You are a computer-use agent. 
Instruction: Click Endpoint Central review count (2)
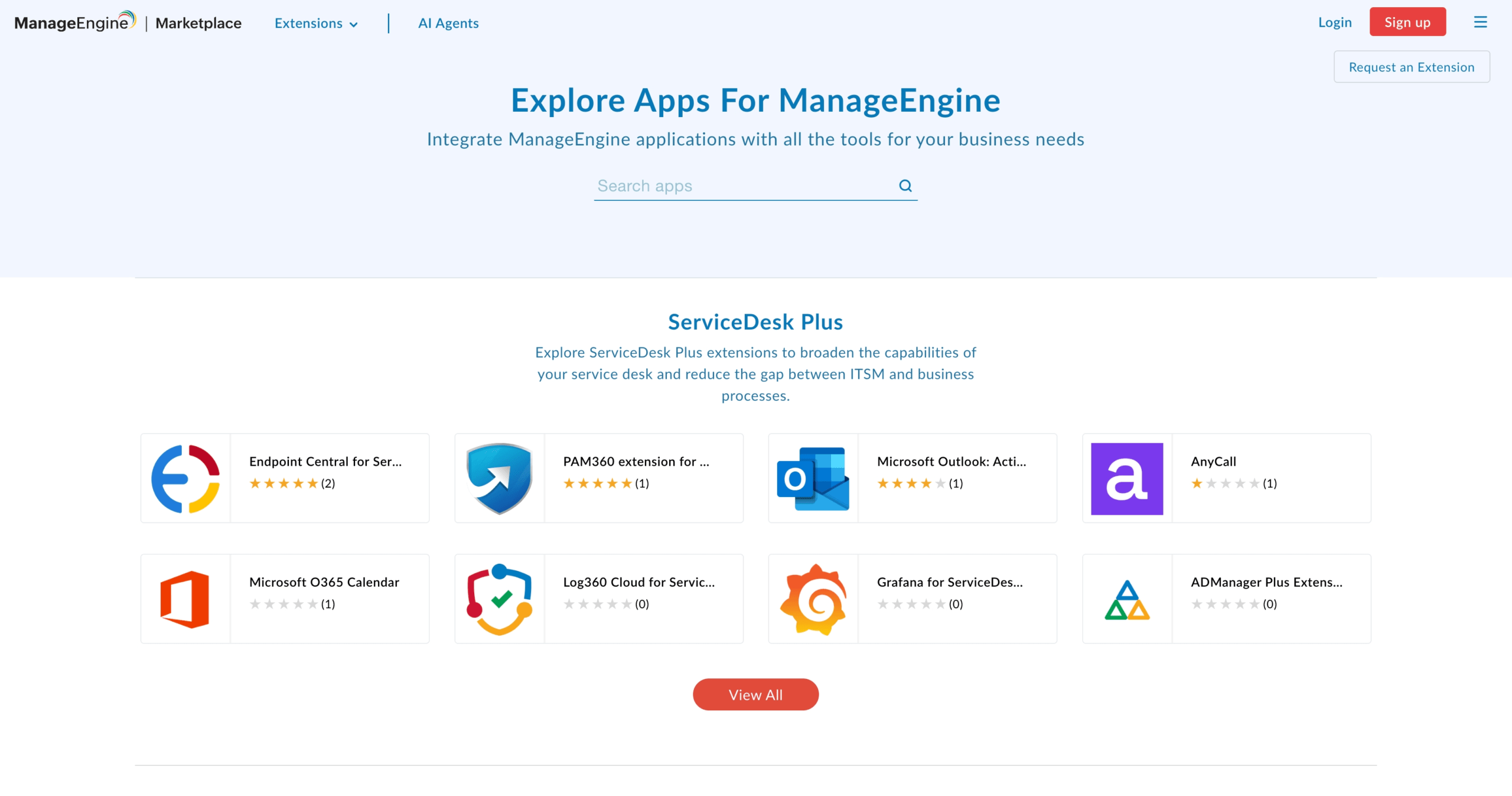pos(328,483)
